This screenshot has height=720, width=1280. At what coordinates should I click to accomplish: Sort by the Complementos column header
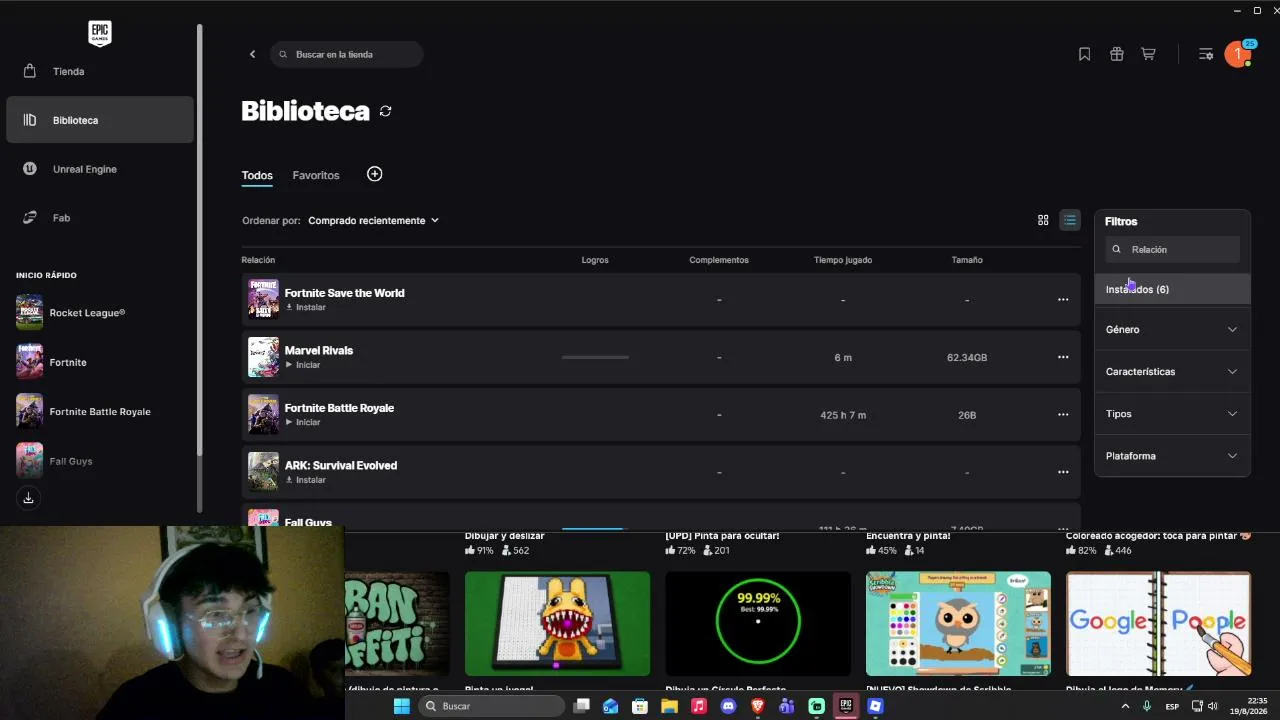coord(719,260)
